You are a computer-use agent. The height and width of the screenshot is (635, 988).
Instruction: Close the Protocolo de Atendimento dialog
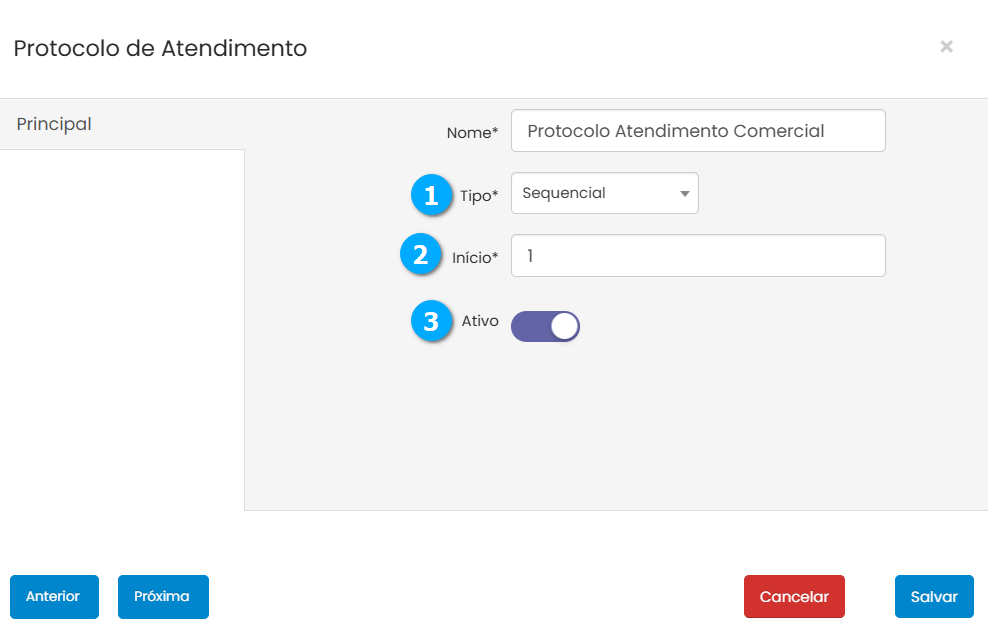pos(946,46)
